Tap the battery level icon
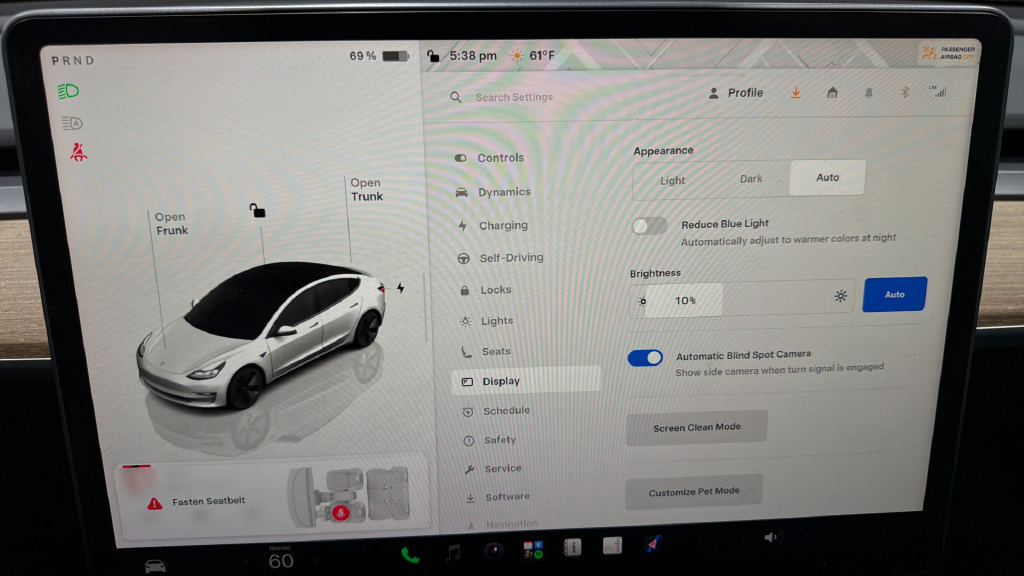This screenshot has height=576, width=1024. click(x=395, y=56)
